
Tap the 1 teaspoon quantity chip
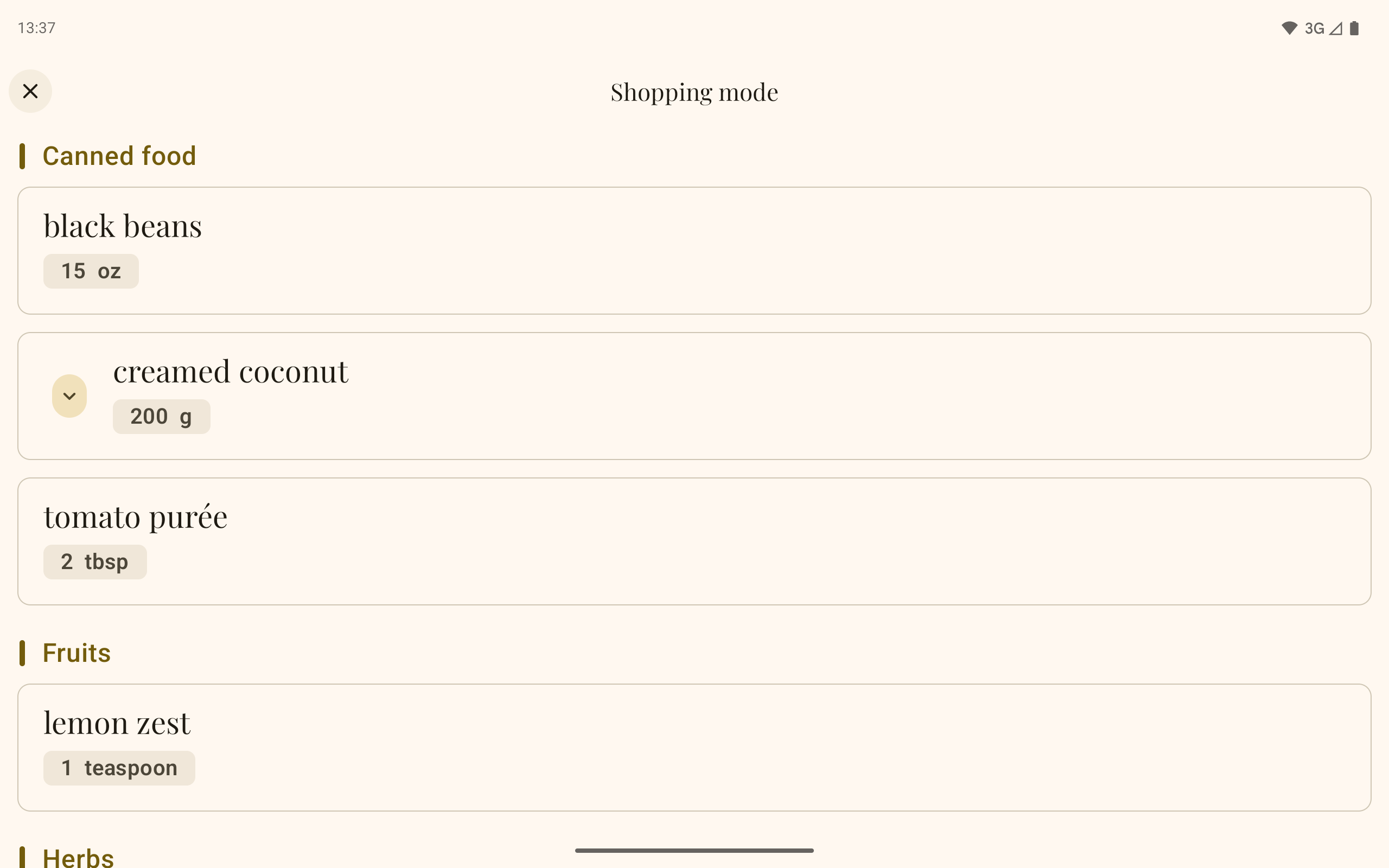[x=119, y=768]
